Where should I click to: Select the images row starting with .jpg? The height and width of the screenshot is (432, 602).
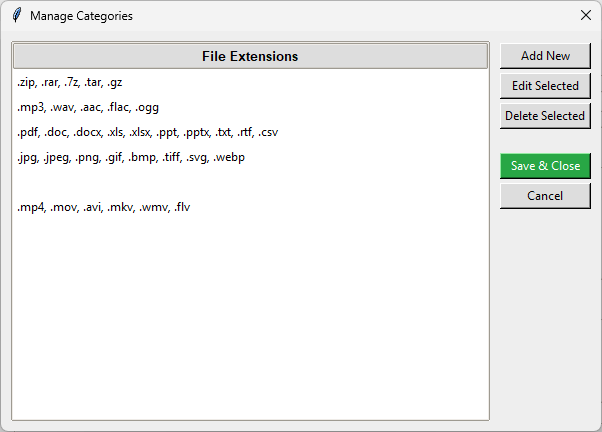(131, 157)
